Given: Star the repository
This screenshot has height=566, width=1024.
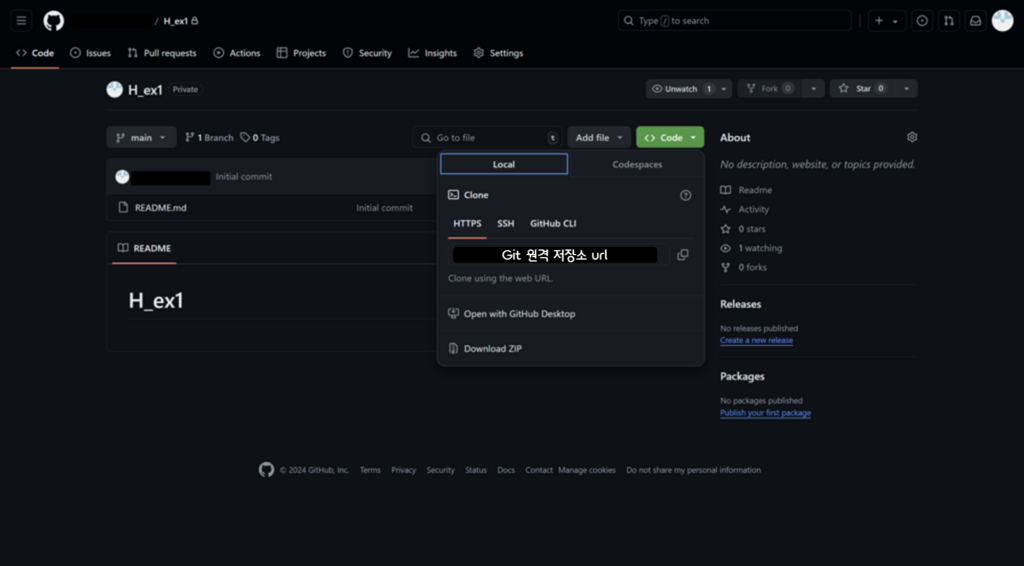Looking at the screenshot, I should pyautogui.click(x=862, y=89).
